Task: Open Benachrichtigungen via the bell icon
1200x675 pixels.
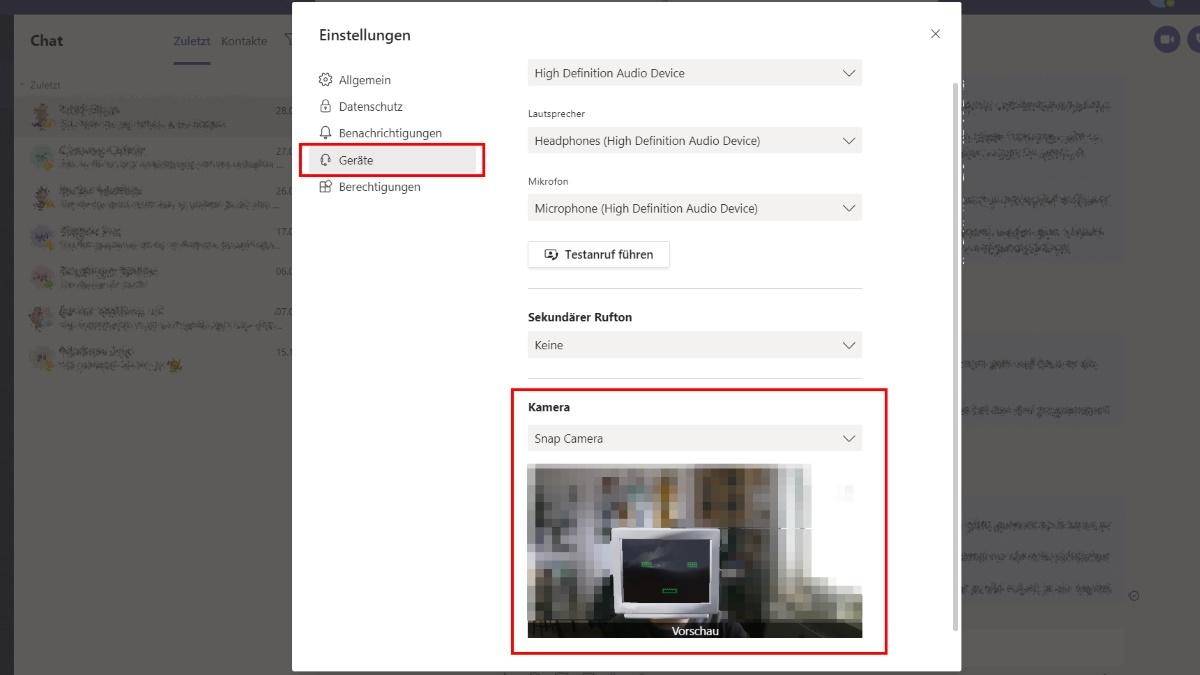Action: 325,132
